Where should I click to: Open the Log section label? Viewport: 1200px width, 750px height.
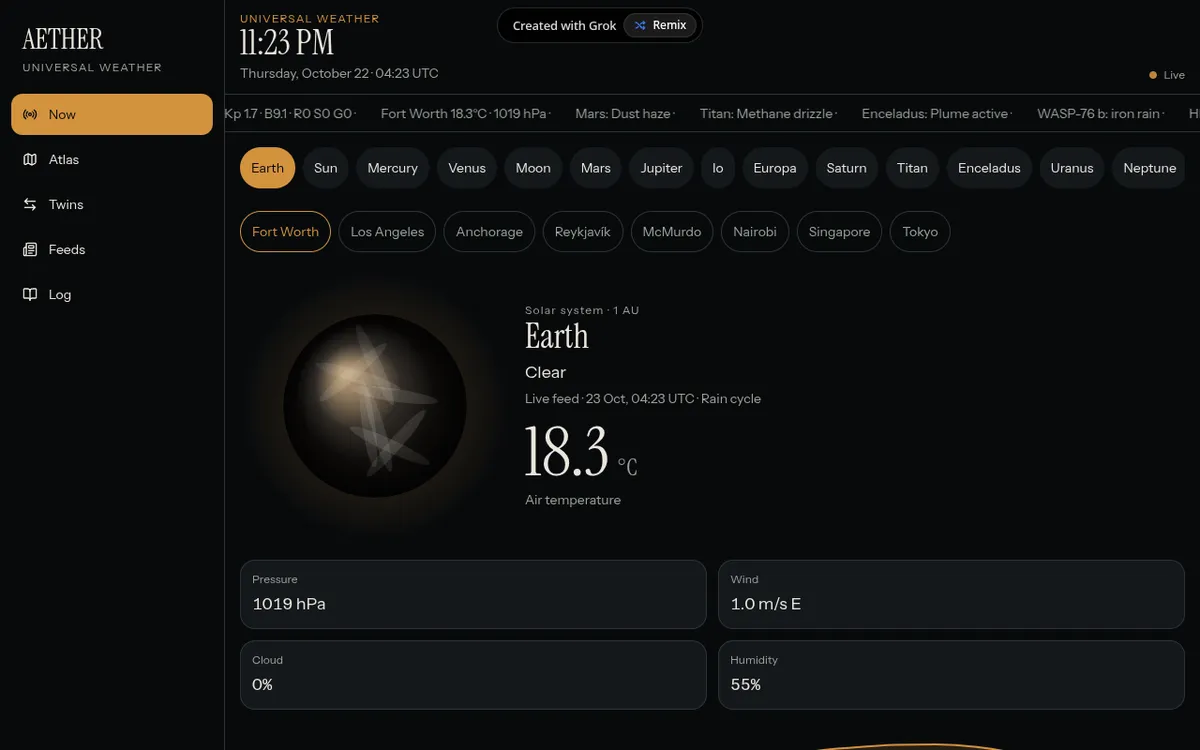[x=60, y=294]
